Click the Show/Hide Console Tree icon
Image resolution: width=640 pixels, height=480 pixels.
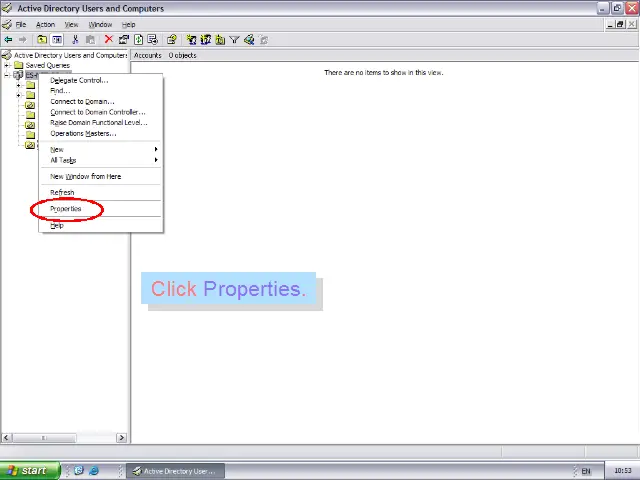click(x=57, y=40)
